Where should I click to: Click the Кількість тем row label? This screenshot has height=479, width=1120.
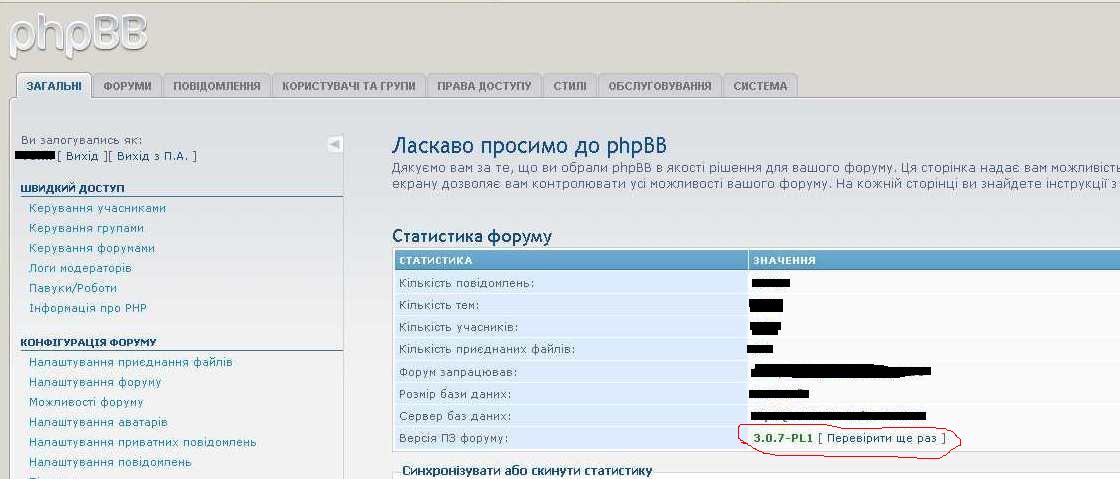(439, 306)
